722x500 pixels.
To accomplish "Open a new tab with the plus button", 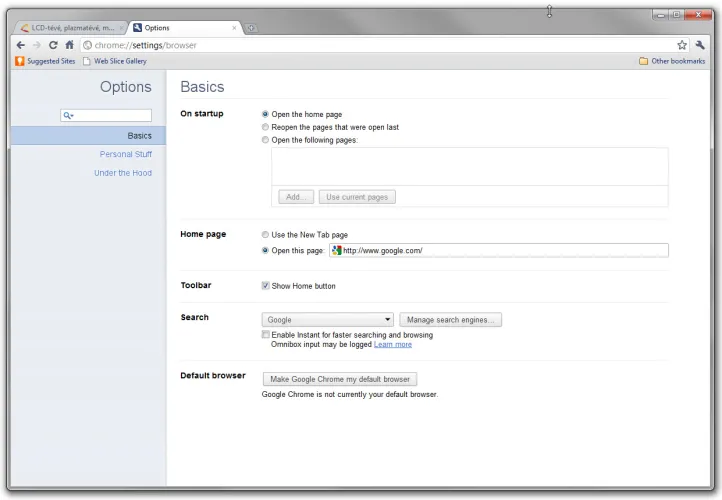I will pos(251,28).
